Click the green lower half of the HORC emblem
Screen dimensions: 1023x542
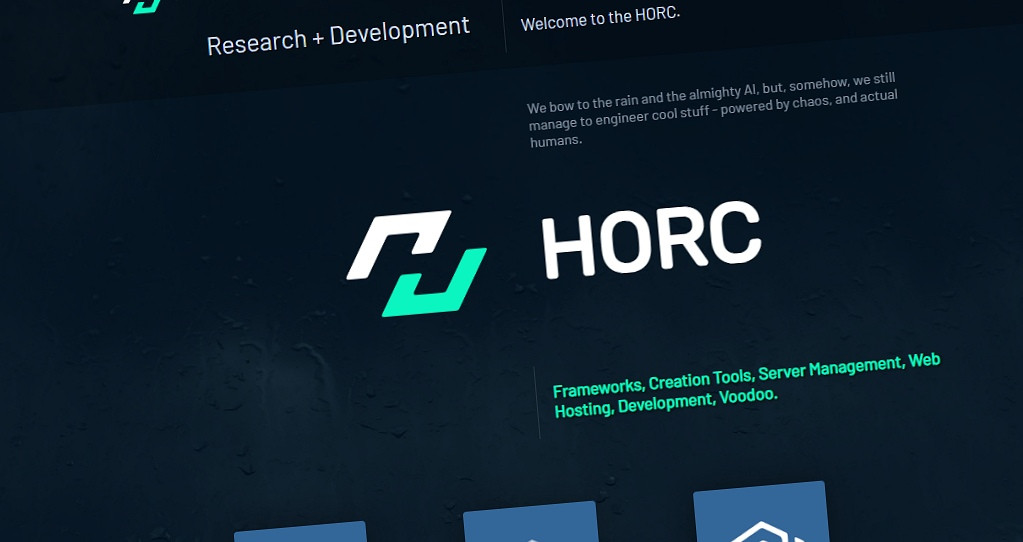[436, 285]
